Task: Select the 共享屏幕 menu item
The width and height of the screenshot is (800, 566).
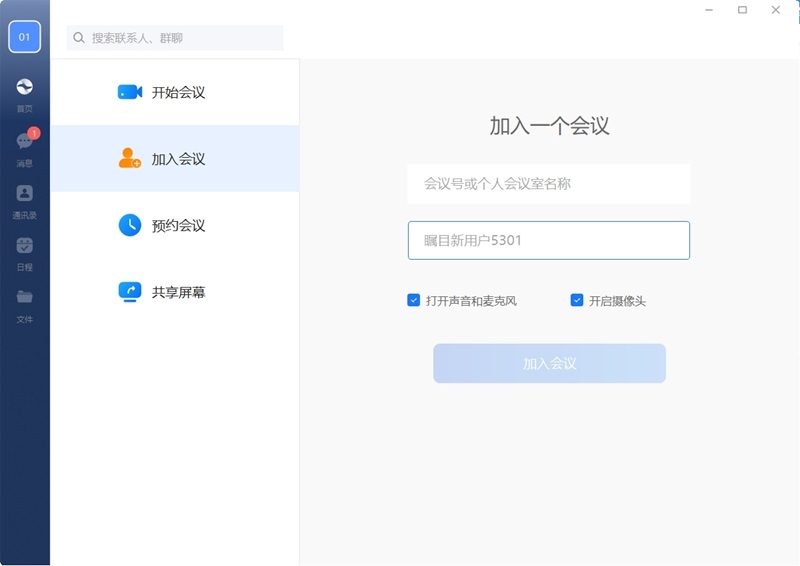Action: [x=175, y=292]
